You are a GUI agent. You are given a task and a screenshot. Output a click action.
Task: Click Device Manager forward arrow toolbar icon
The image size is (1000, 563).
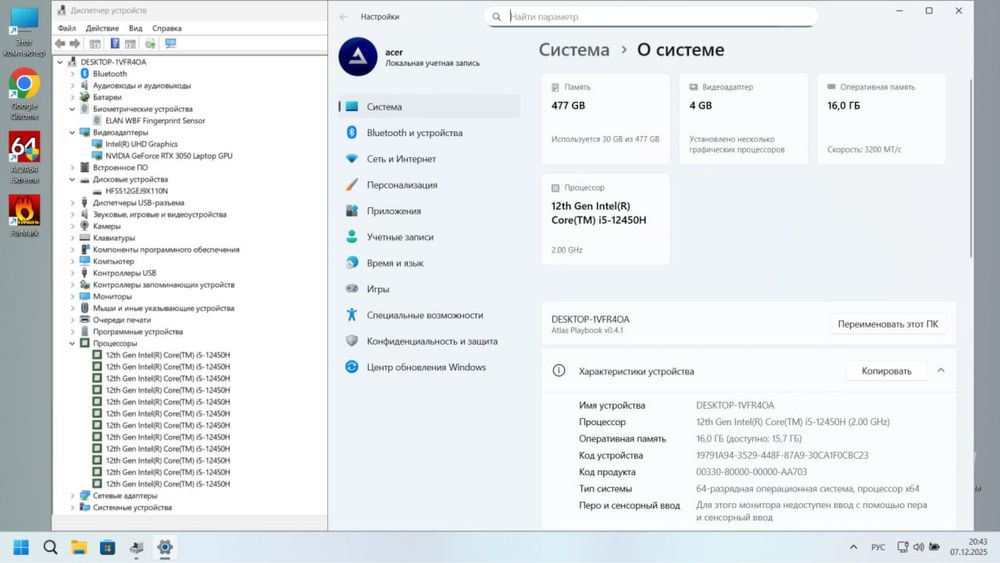pyautogui.click(x=75, y=43)
